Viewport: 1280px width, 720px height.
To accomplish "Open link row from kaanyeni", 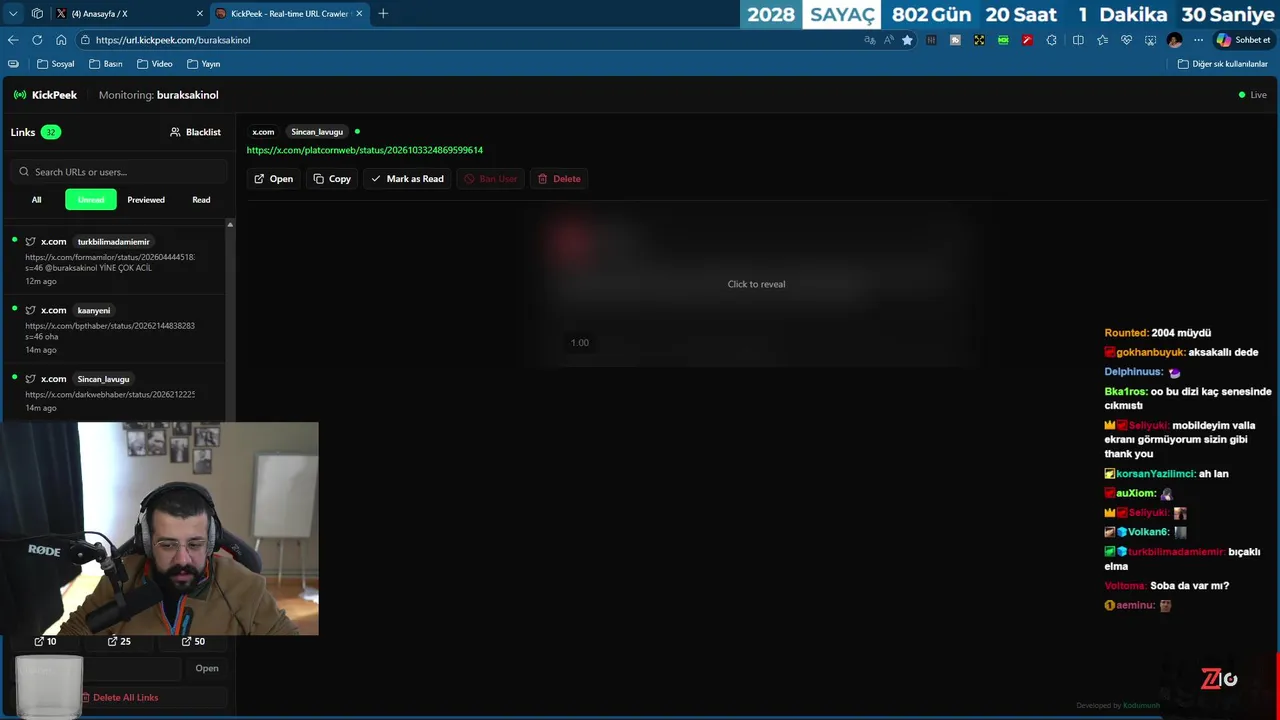I will click(x=114, y=329).
